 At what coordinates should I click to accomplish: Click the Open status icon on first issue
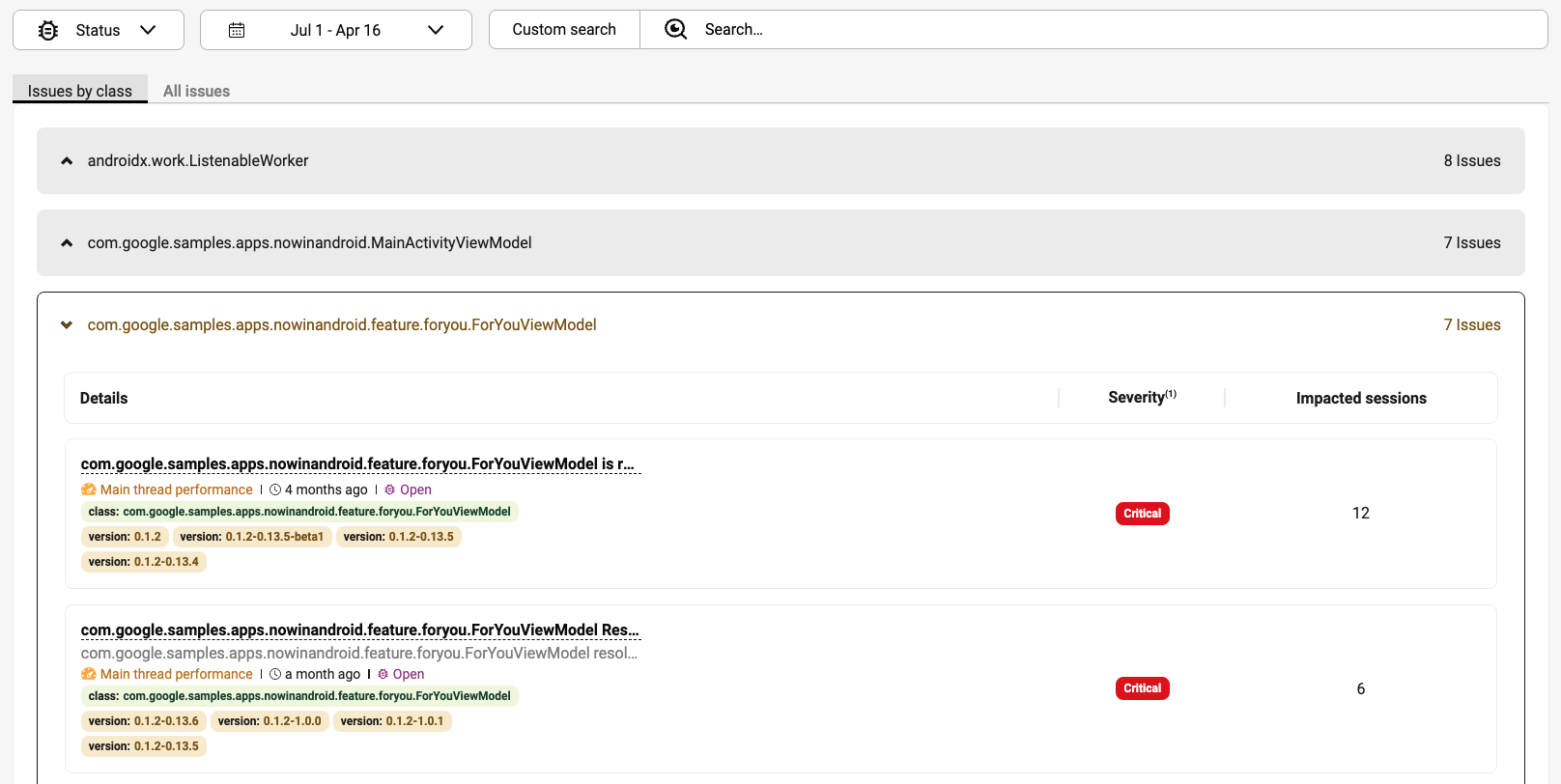(x=390, y=490)
